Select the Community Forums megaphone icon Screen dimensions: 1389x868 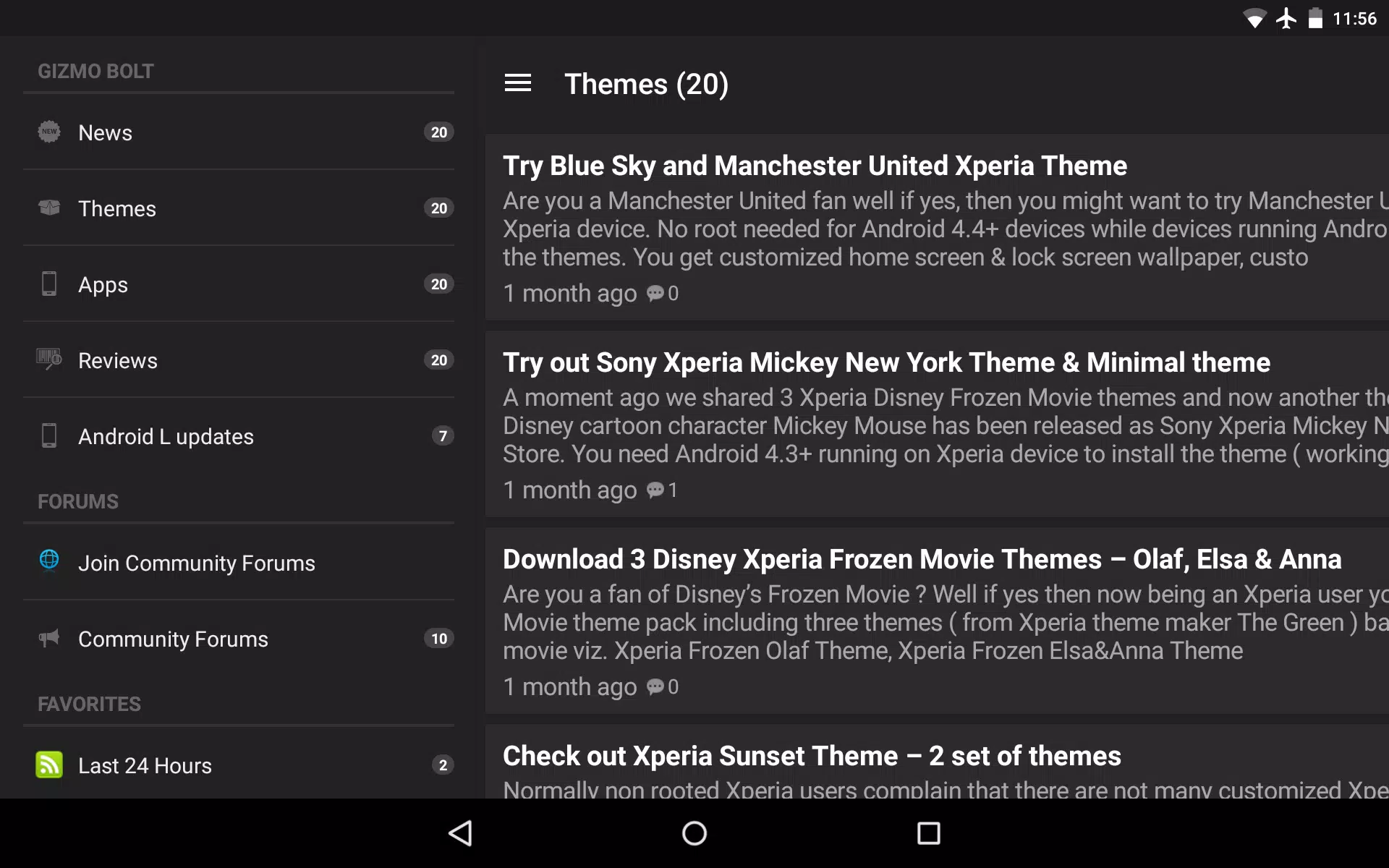pos(48,639)
